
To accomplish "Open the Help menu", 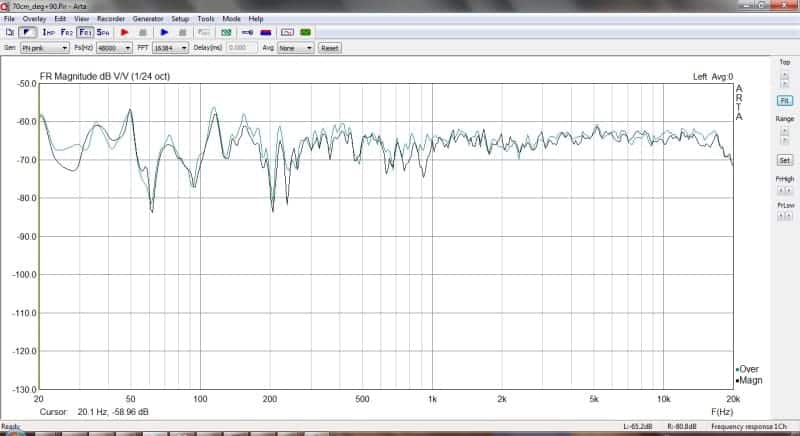I will (256, 19).
